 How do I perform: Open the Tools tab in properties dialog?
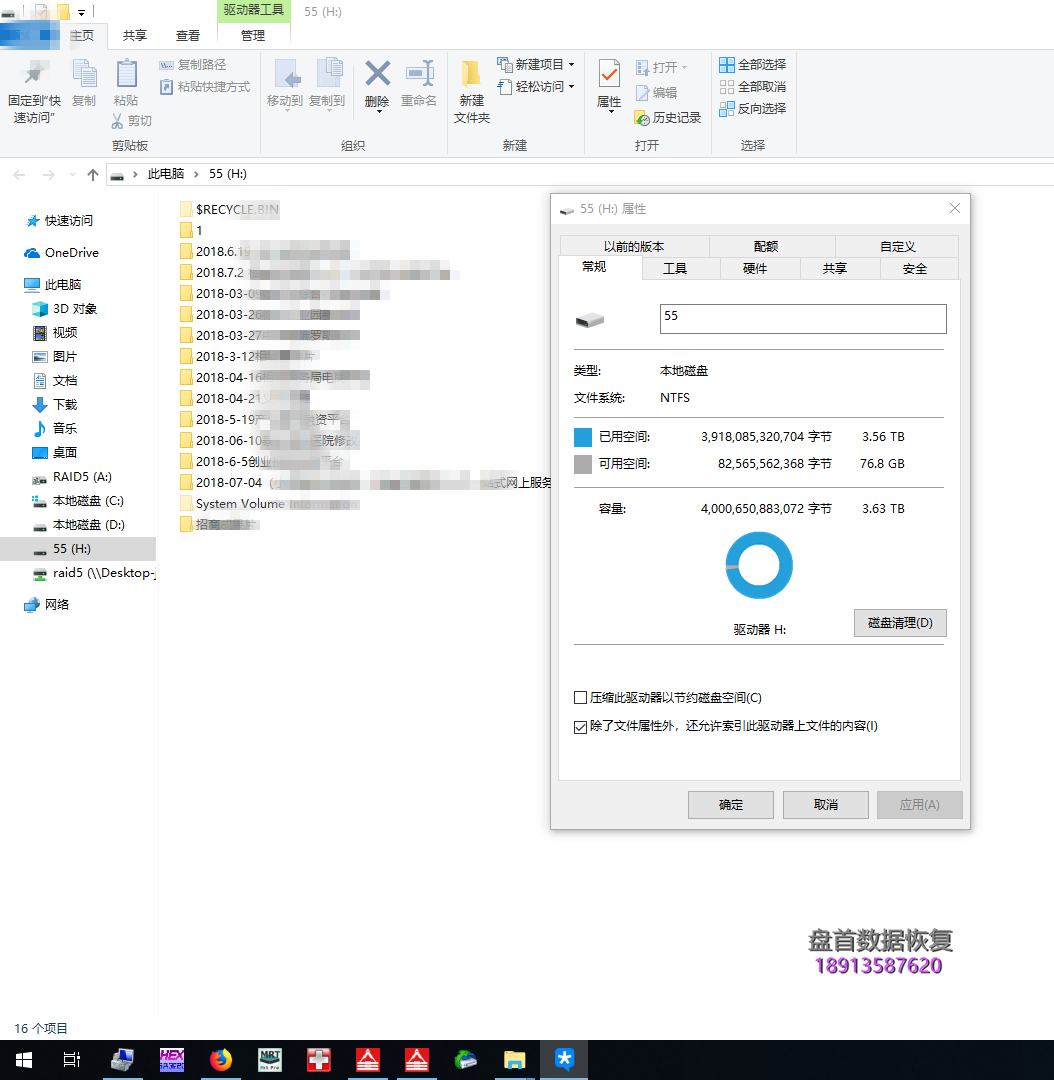pos(674,269)
